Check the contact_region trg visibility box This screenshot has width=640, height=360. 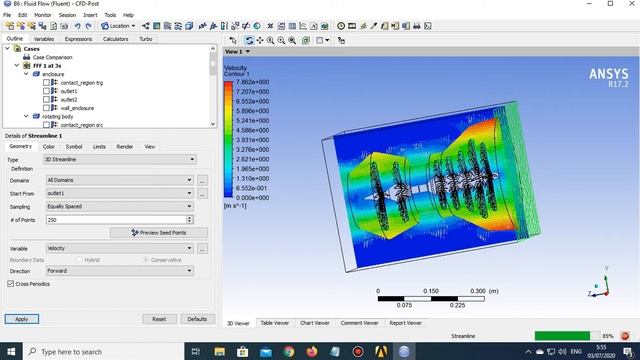click(x=46, y=82)
